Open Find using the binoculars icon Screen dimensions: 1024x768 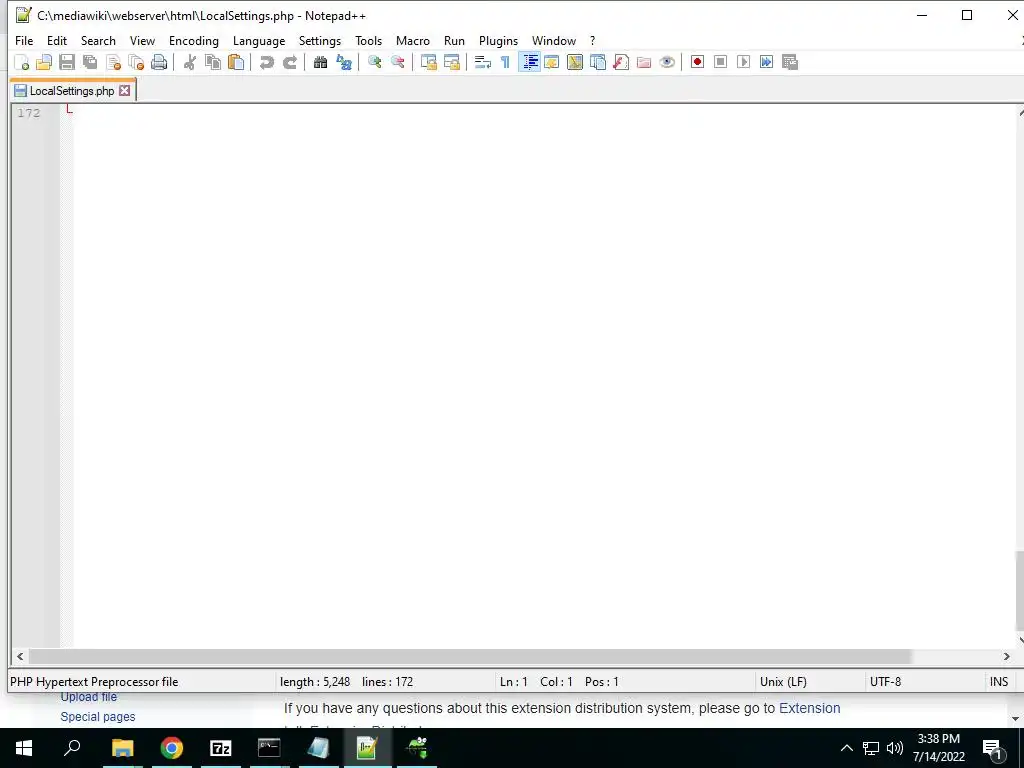[320, 62]
